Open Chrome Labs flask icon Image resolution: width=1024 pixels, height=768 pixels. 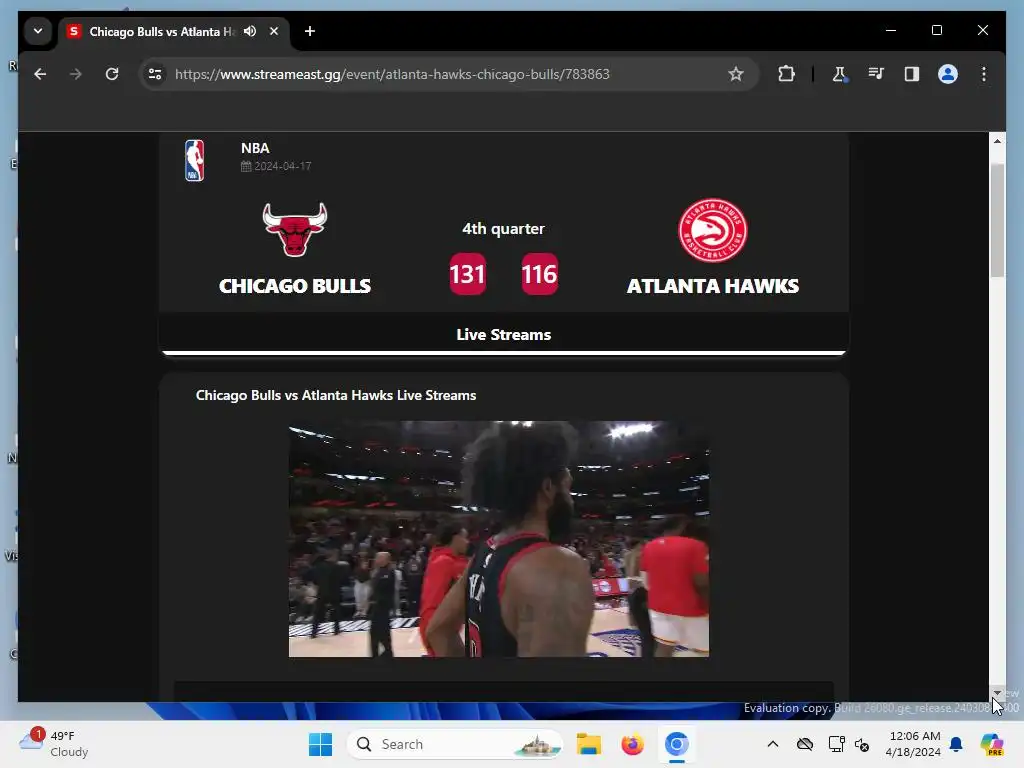pos(839,74)
